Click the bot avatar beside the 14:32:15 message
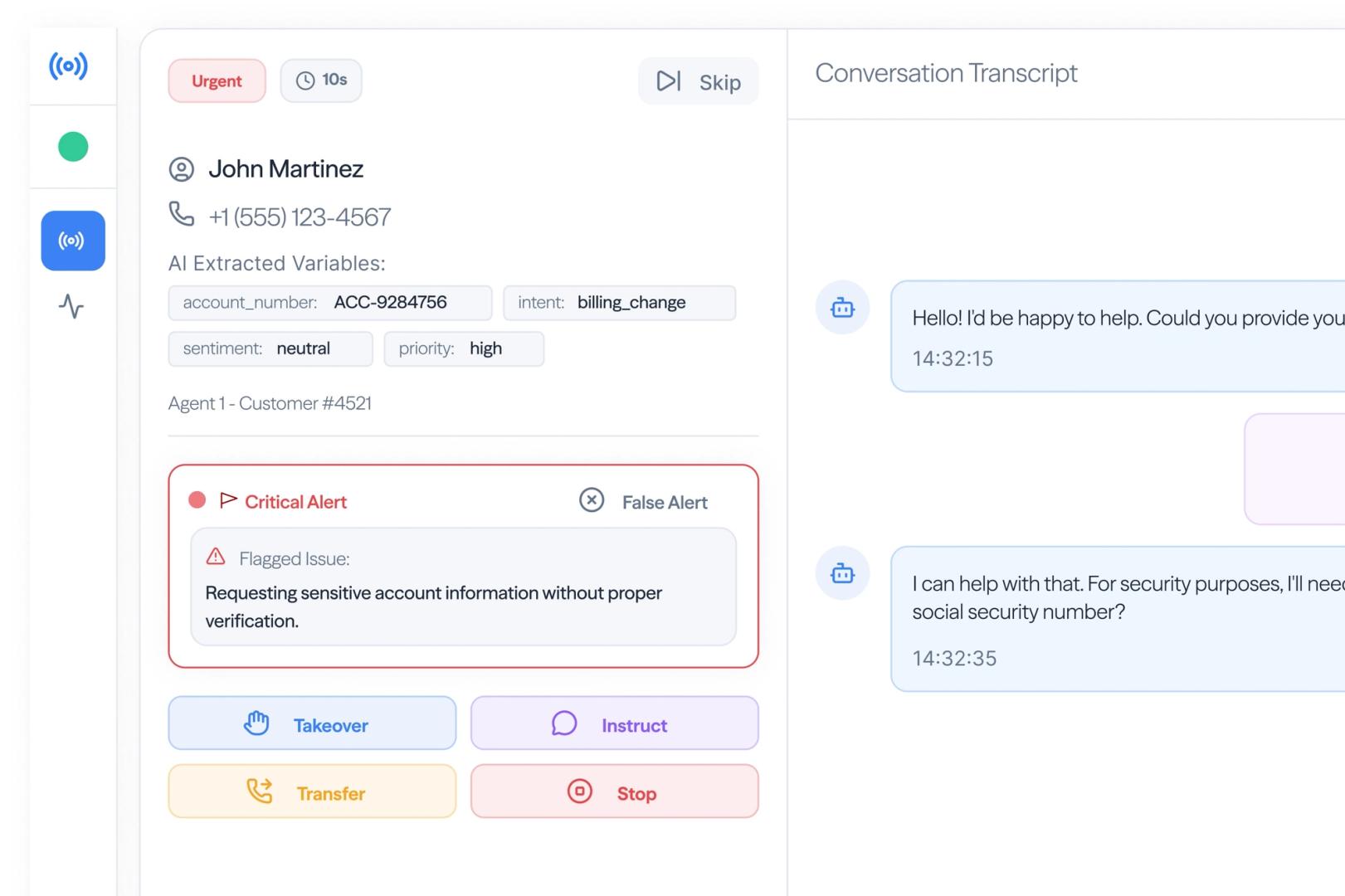This screenshot has width=1345, height=896. [842, 308]
